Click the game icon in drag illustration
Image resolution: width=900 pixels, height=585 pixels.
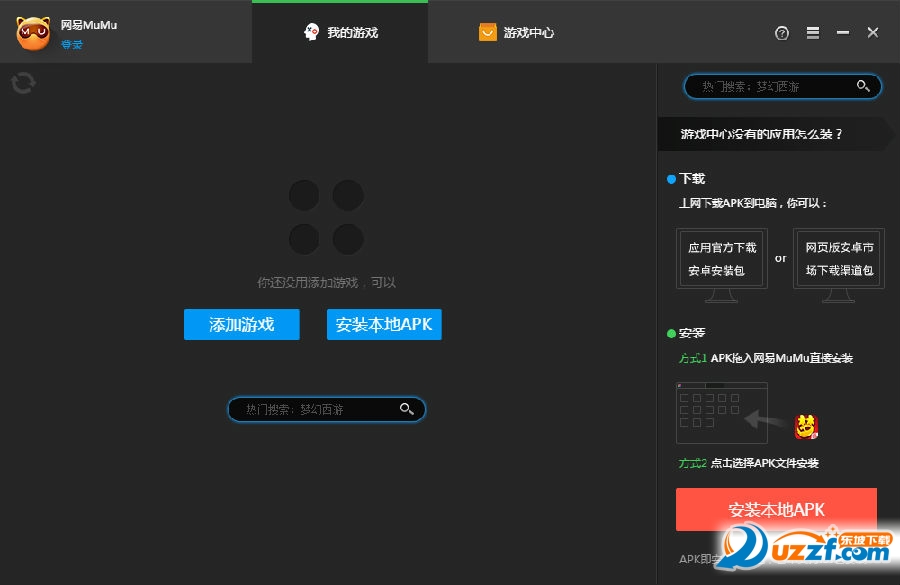(x=806, y=427)
